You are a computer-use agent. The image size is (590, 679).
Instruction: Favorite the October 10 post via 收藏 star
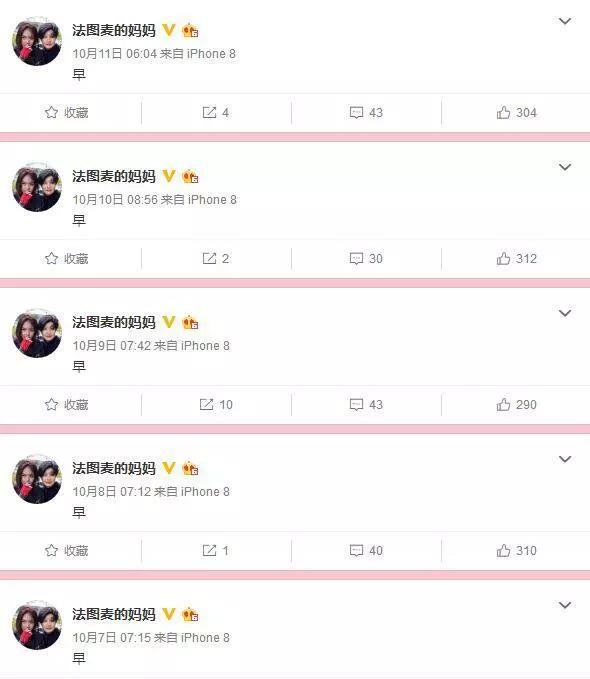coord(66,259)
